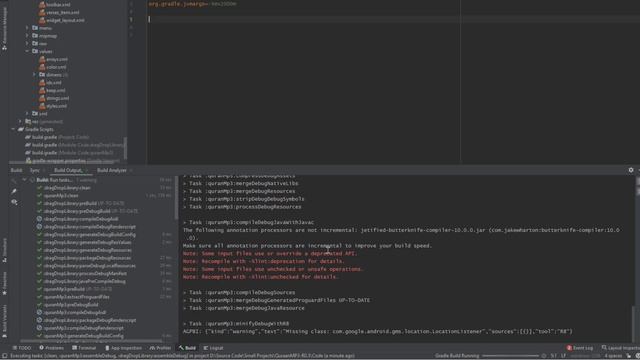Click Task :quranMp3:minifyDebugWithR8 output line
The height and width of the screenshot is (360, 640).
pos(236,324)
